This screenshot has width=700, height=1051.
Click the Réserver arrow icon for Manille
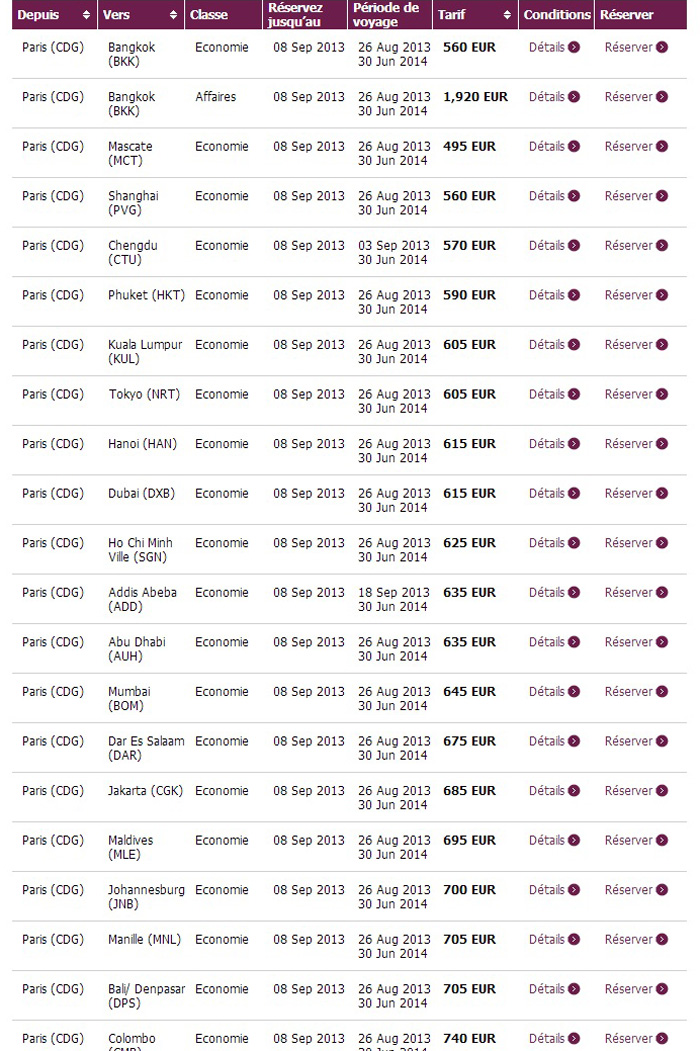(662, 939)
